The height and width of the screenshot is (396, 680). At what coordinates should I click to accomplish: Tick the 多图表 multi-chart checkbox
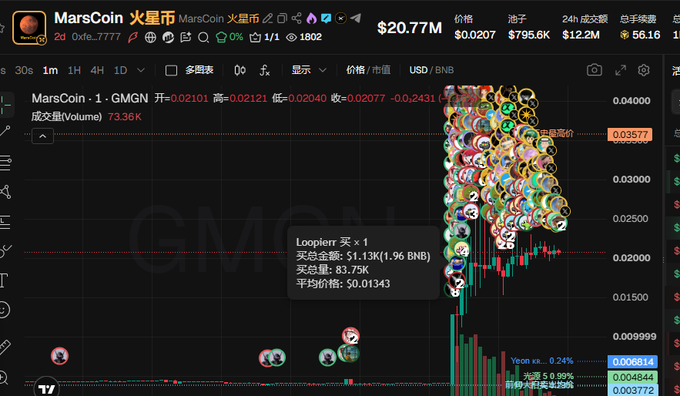(x=171, y=70)
